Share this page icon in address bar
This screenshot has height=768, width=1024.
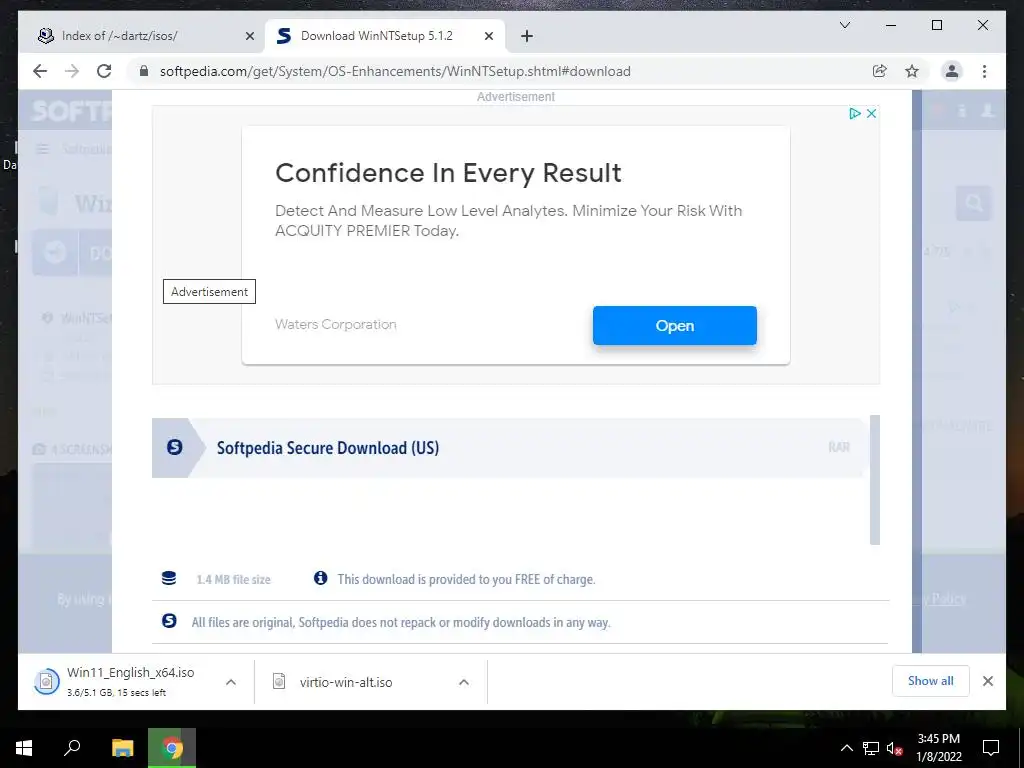point(880,71)
